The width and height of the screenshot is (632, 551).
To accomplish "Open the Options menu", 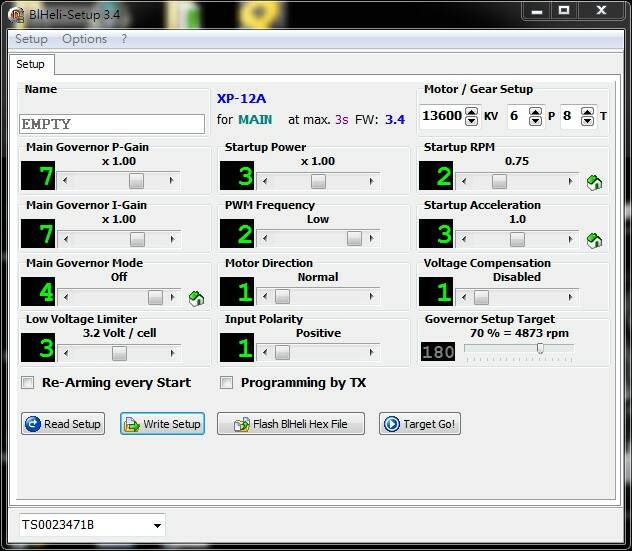I will point(85,39).
